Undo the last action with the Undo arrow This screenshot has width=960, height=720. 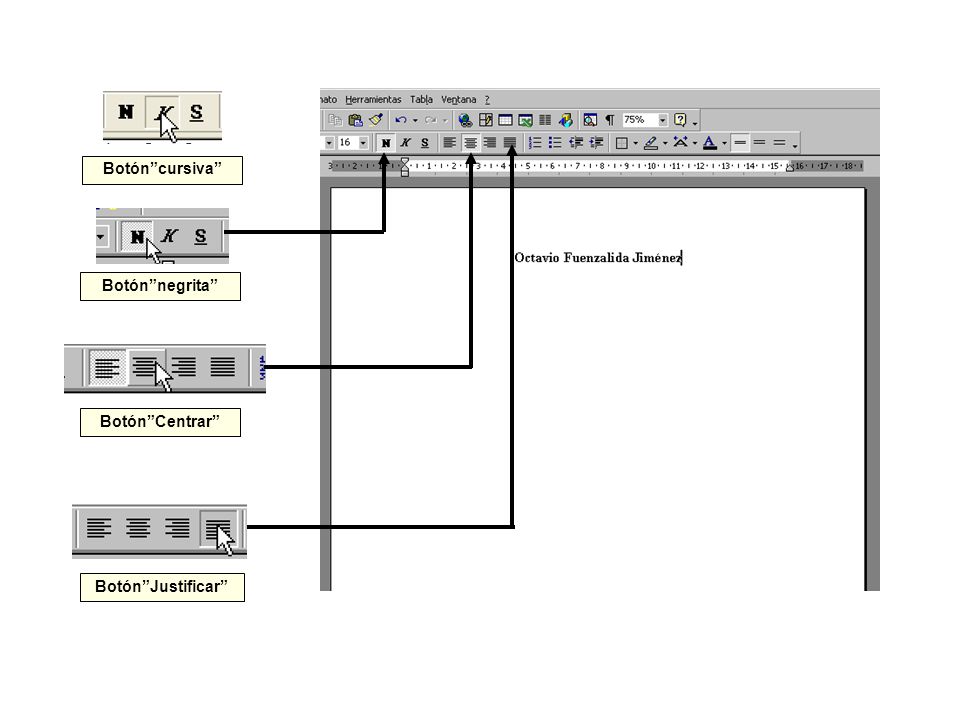[400, 120]
